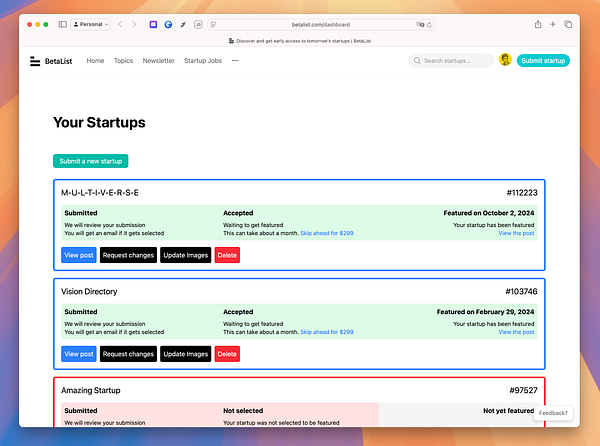Open the Startup Jobs nav item

pyautogui.click(x=203, y=61)
